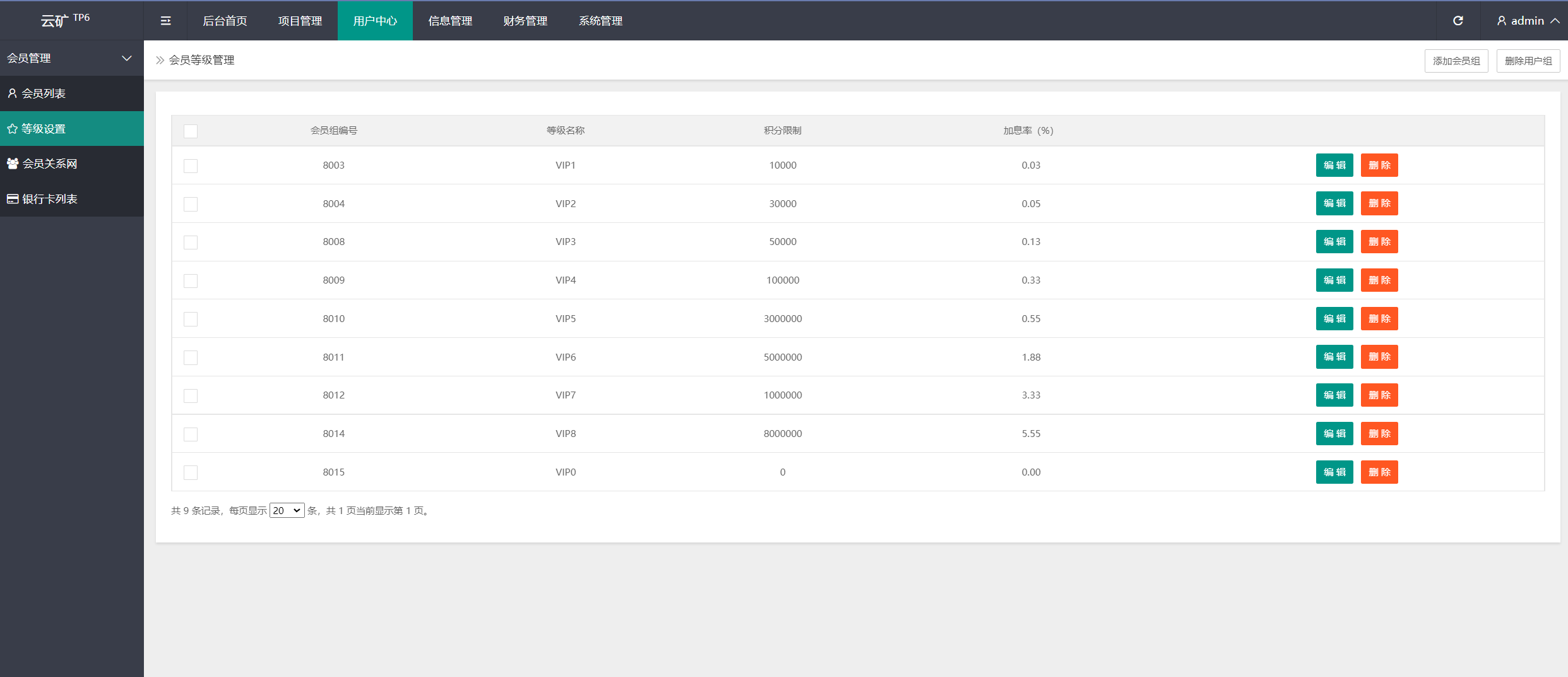Collapse the 会员管理 sidebar section

tap(126, 58)
